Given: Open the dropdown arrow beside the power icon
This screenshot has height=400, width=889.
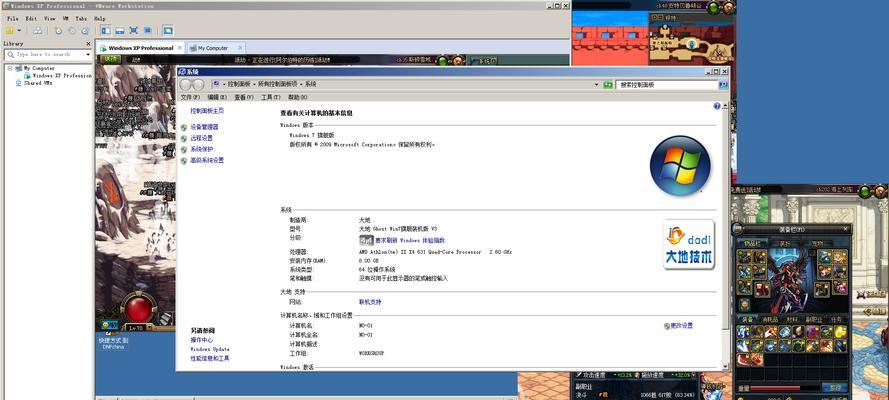Looking at the screenshot, I should 19,31.
